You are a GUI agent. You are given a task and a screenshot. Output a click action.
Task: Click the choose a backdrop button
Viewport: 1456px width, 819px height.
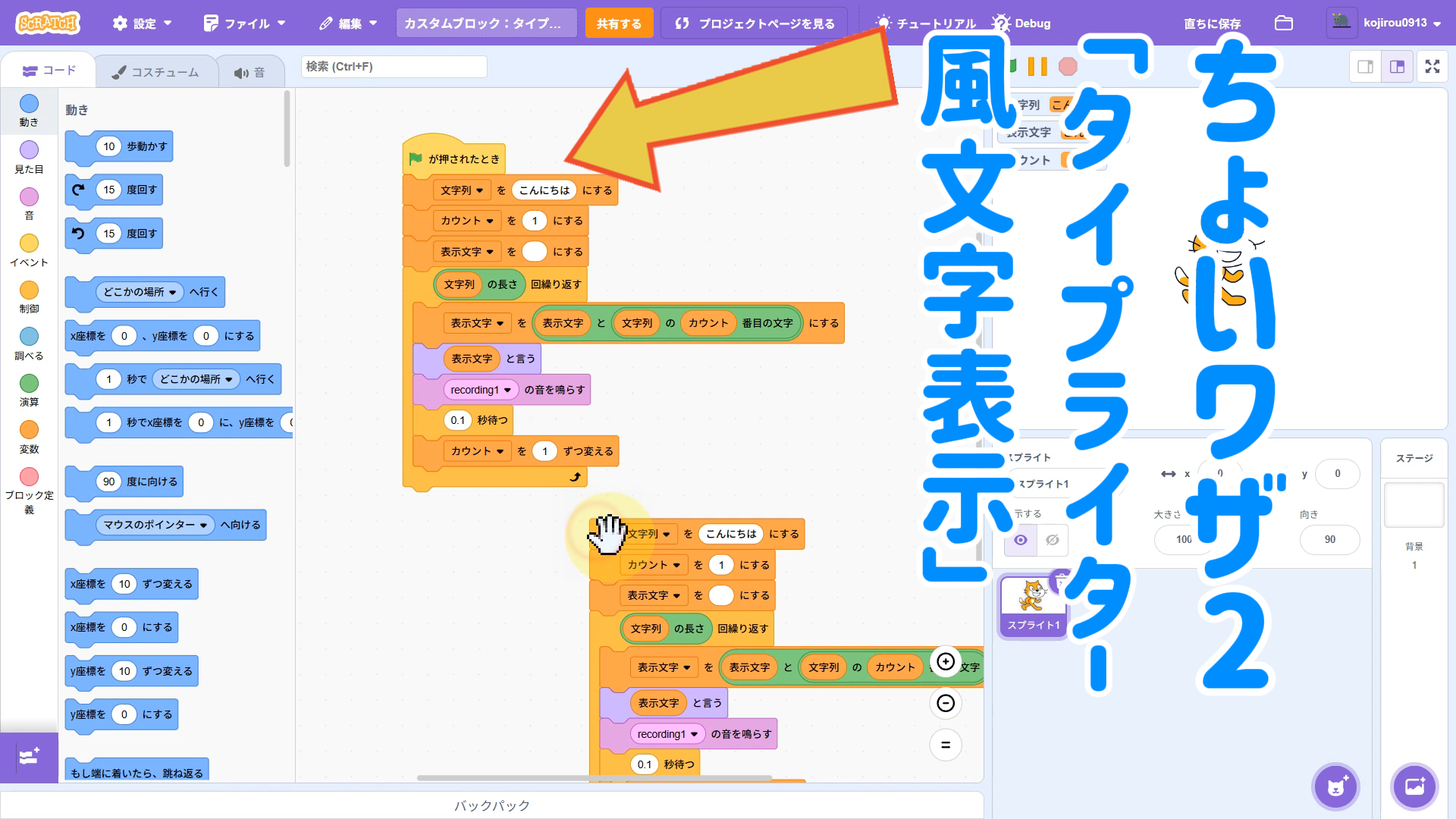1414,786
